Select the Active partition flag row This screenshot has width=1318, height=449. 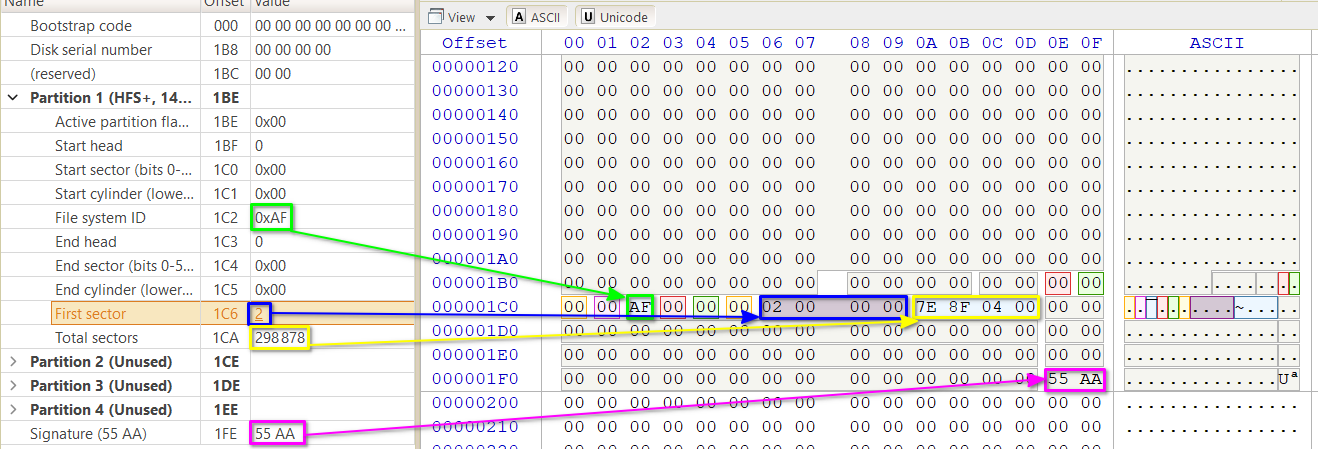(122, 122)
